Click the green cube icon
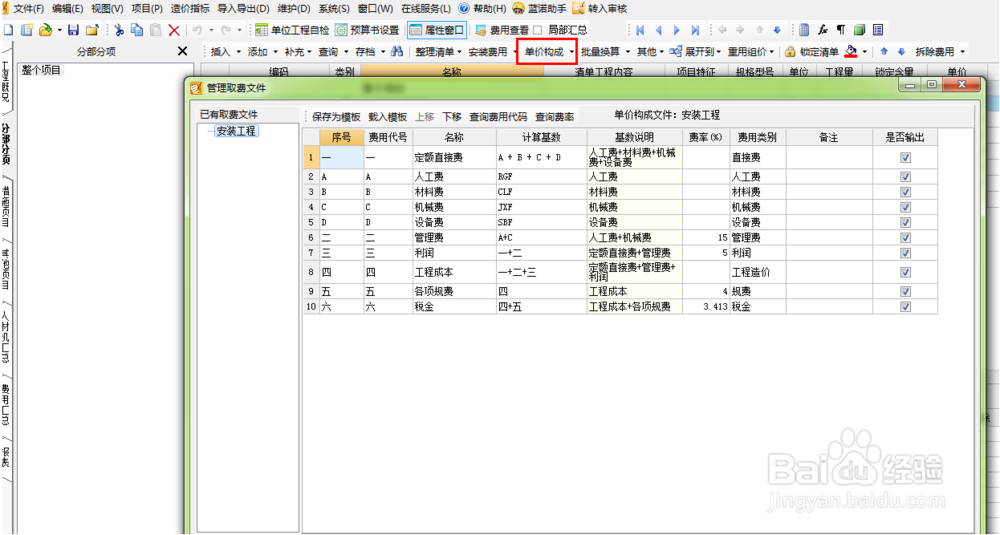The height and width of the screenshot is (535, 1000). 860,30
